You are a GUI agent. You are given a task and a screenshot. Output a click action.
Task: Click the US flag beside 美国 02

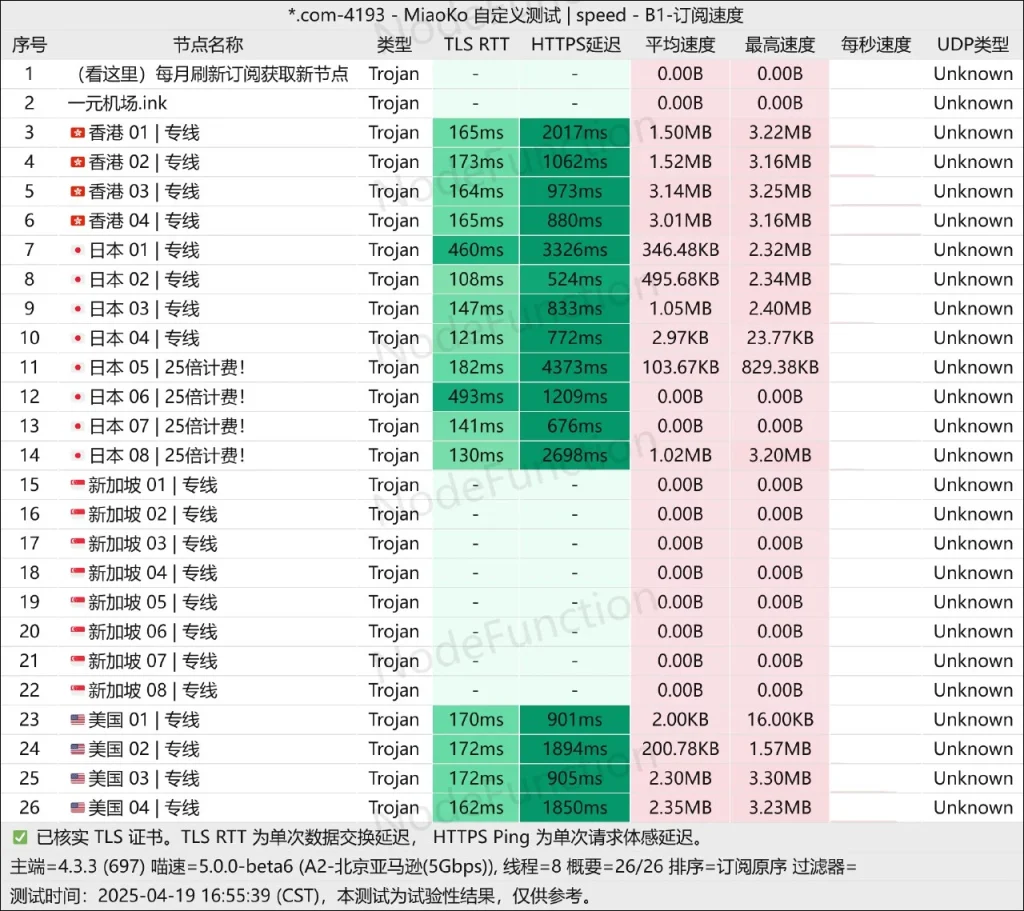click(78, 749)
